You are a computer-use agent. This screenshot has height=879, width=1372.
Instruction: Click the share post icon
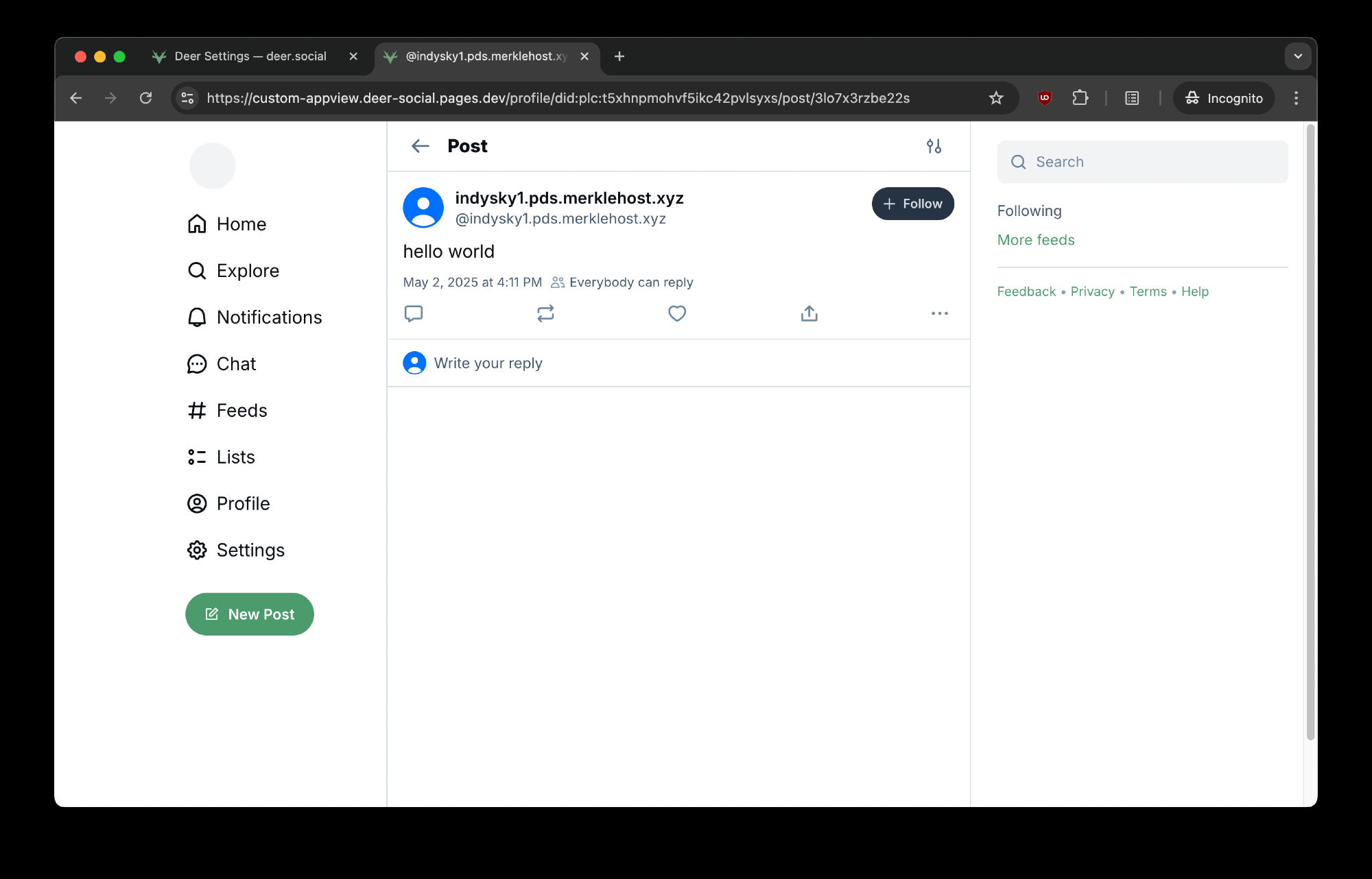tap(809, 313)
